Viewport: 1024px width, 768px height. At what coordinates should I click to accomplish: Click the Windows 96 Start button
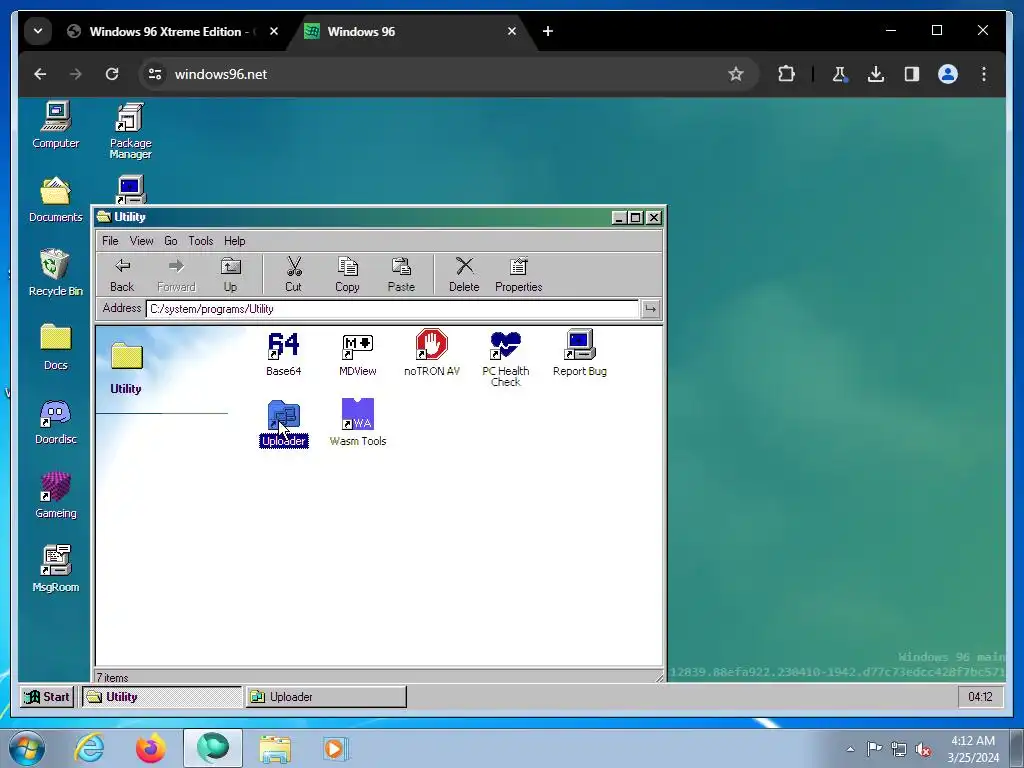(x=46, y=697)
